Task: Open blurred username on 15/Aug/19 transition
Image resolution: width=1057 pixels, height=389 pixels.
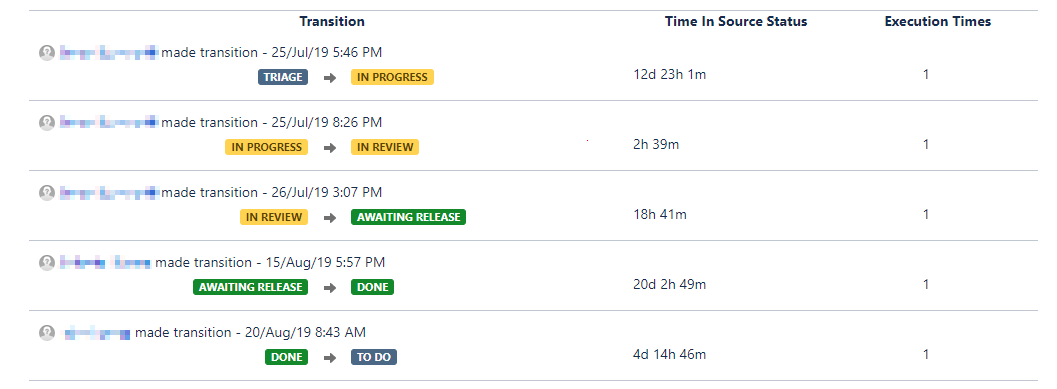Action: (104, 263)
